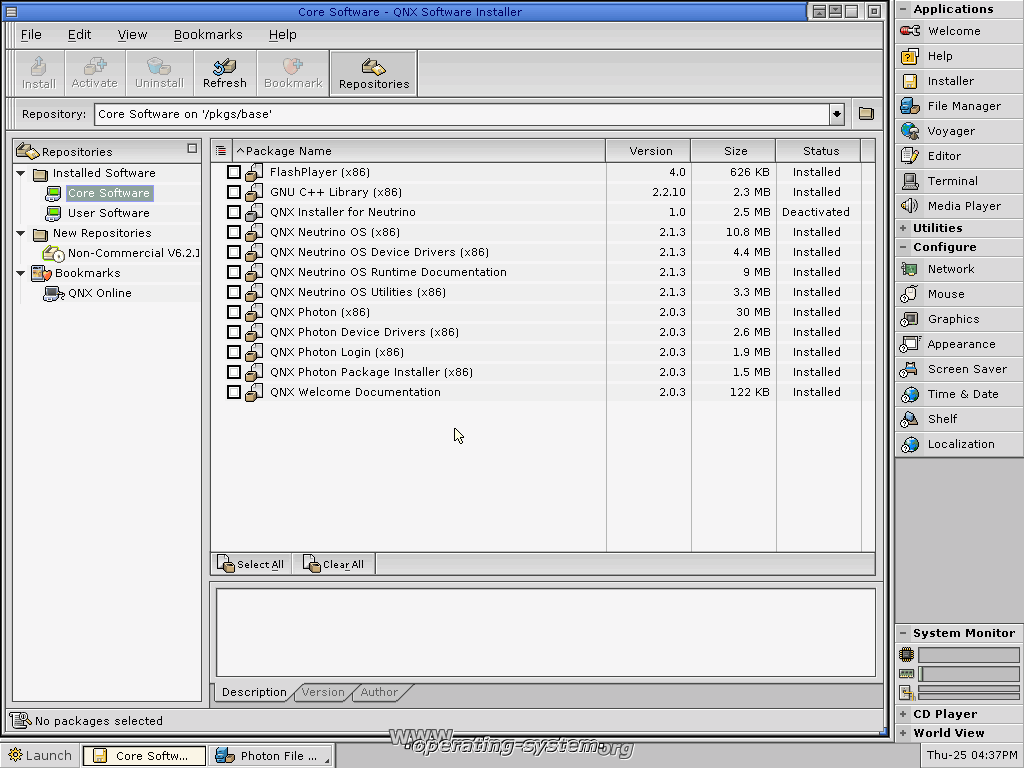Image resolution: width=1024 pixels, height=768 pixels.
Task: Check QNX Neutrino OS Runtime Documentation box
Action: click(234, 272)
